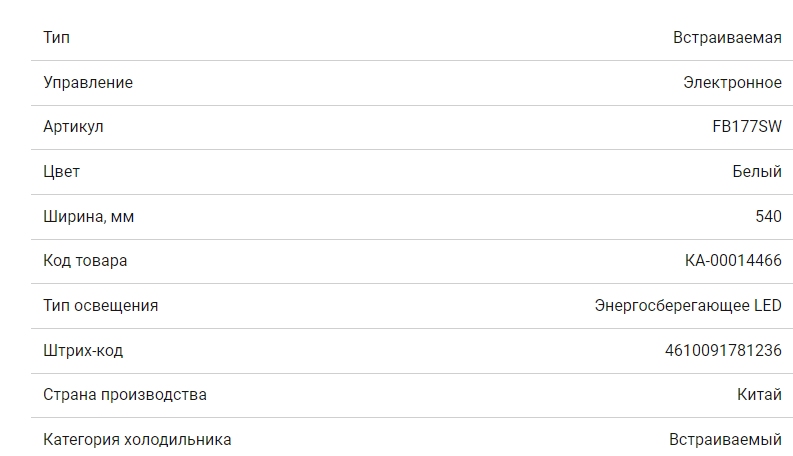Viewport: 793px width, 456px height.
Task: Select the "Энергосберегающее LED" value
Action: click(688, 305)
